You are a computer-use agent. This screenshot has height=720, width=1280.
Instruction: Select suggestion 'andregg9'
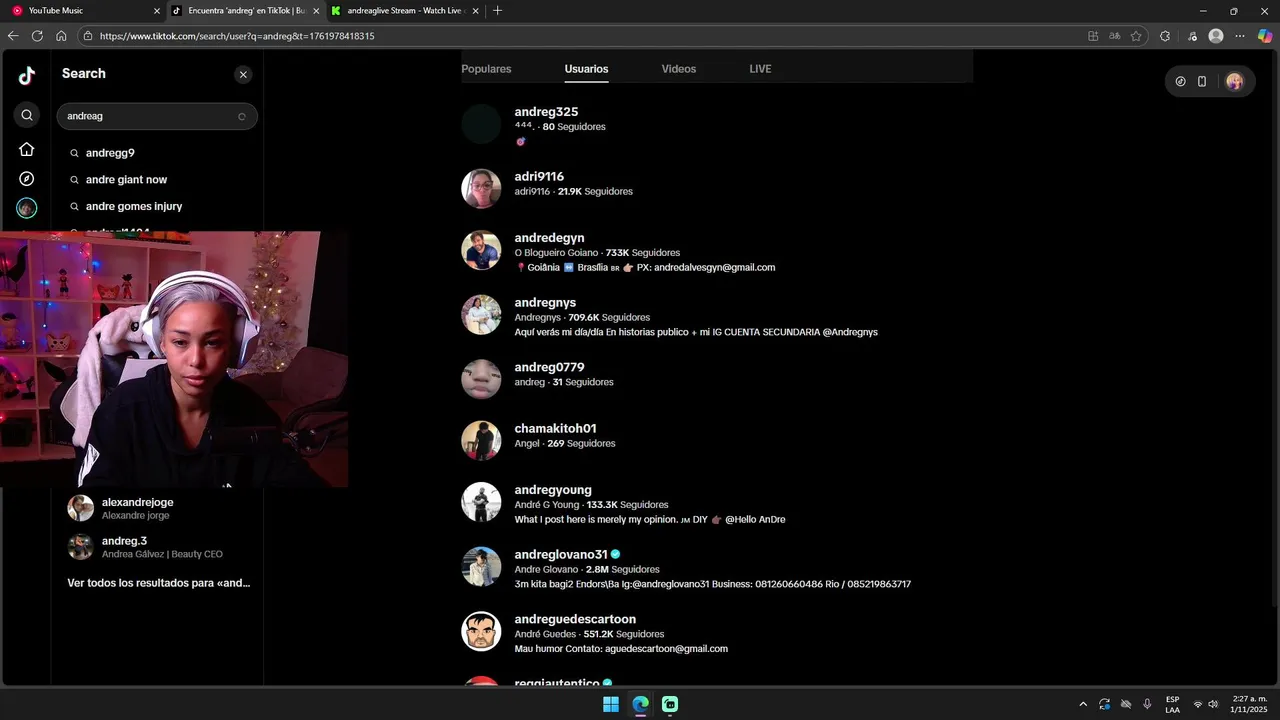pyautogui.click(x=110, y=153)
